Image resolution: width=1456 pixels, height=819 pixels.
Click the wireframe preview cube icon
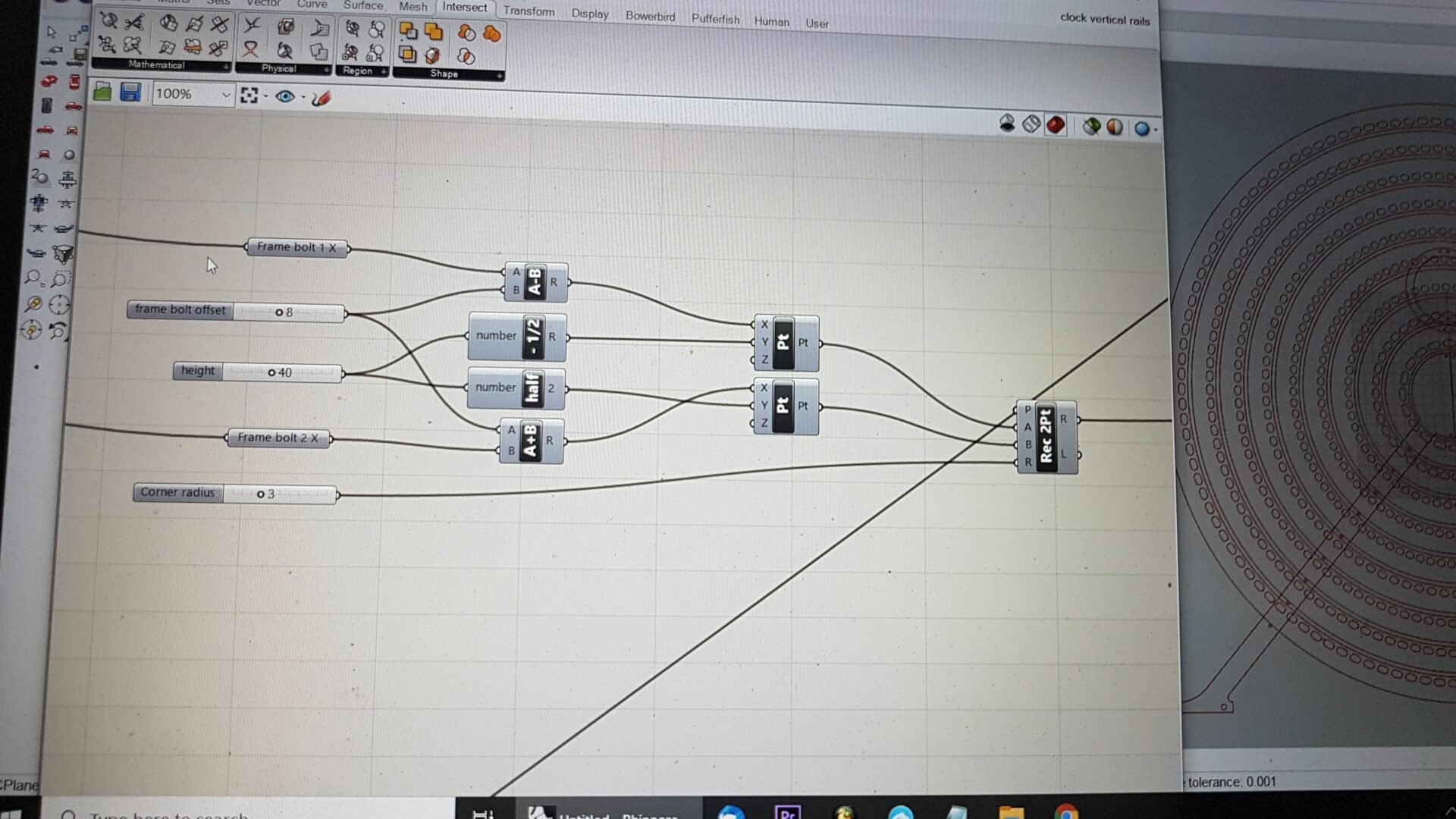(1031, 124)
